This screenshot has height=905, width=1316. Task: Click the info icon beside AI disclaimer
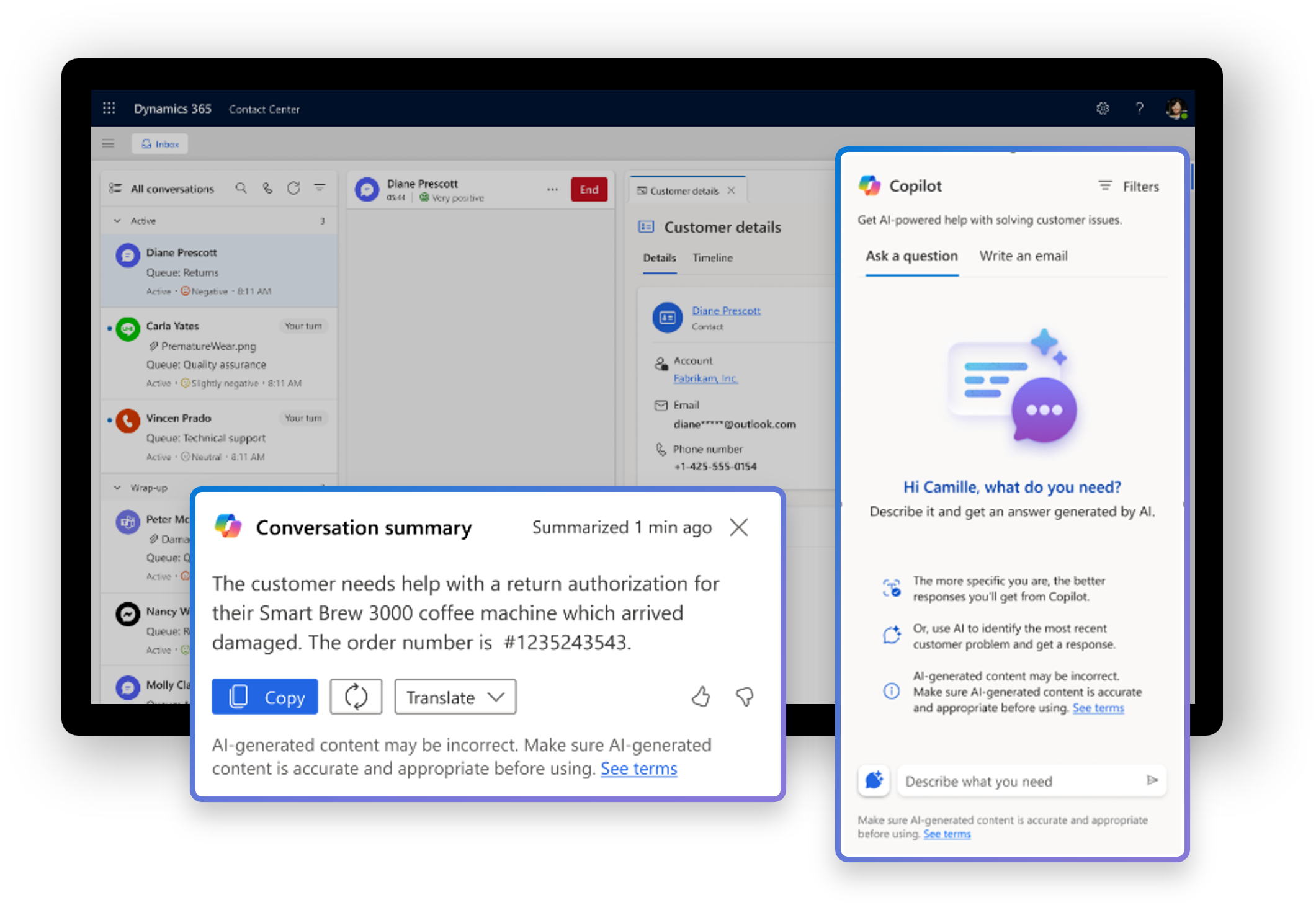(891, 691)
